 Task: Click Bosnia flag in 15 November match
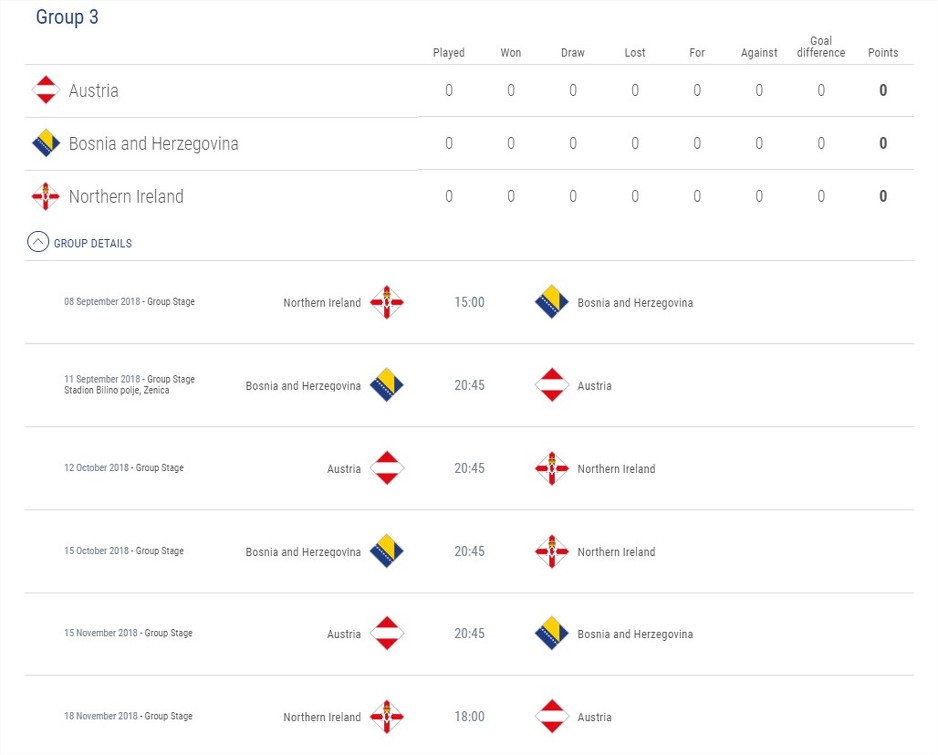pyautogui.click(x=552, y=633)
